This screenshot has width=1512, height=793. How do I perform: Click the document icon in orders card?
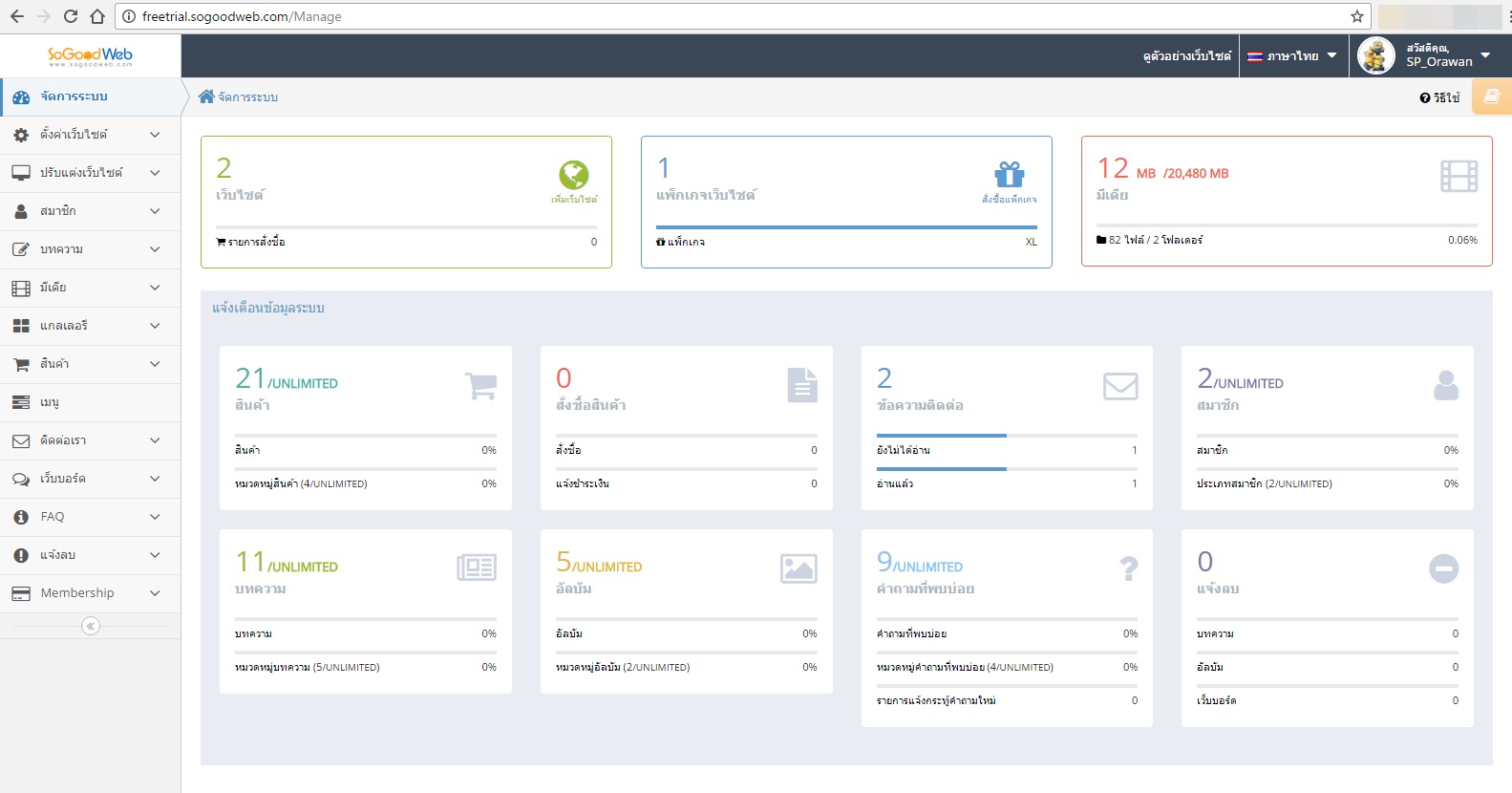(802, 385)
